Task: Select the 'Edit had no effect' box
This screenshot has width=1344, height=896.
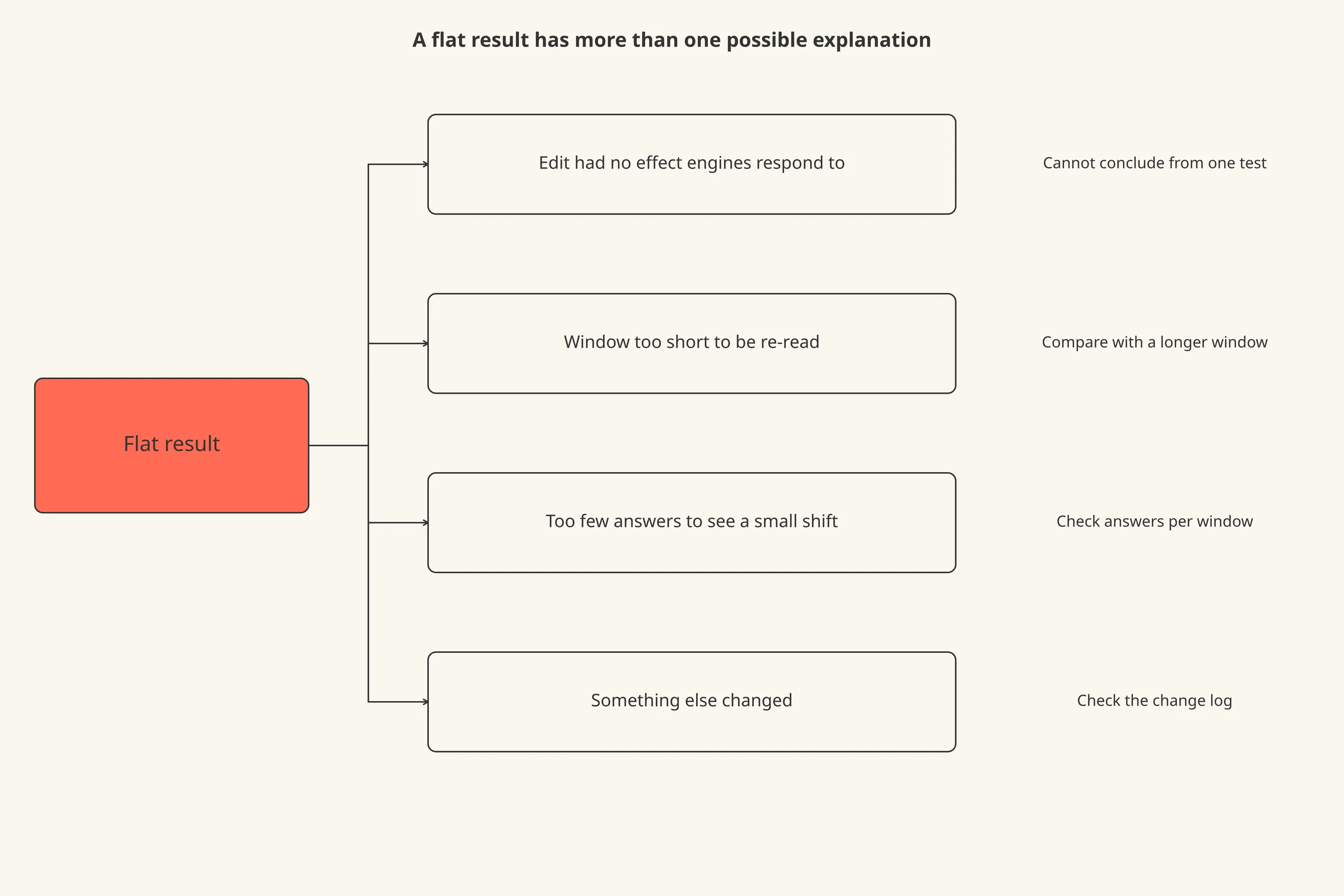Action: 692,164
